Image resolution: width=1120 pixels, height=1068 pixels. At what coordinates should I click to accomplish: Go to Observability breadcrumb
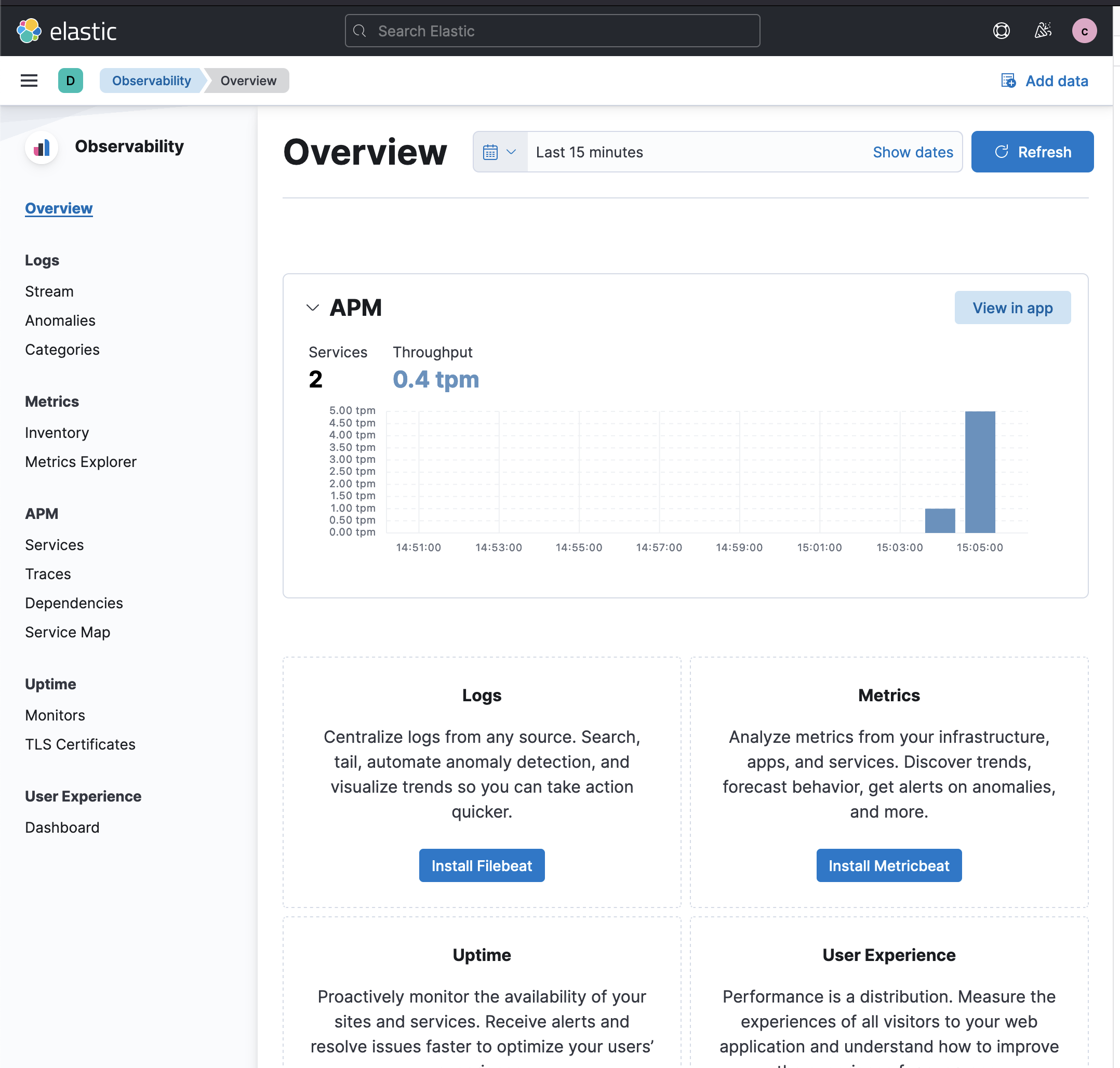[x=152, y=81]
